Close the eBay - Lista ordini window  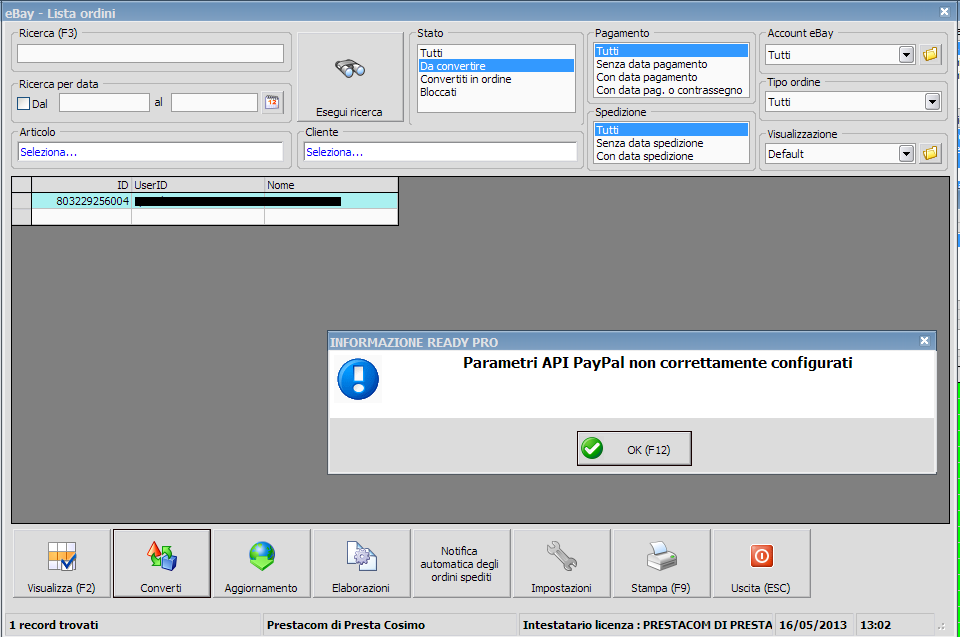[944, 11]
